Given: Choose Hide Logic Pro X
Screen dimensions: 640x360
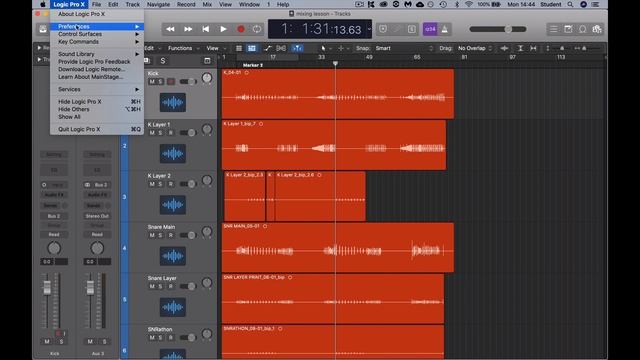Looking at the screenshot, I should 97,102.
